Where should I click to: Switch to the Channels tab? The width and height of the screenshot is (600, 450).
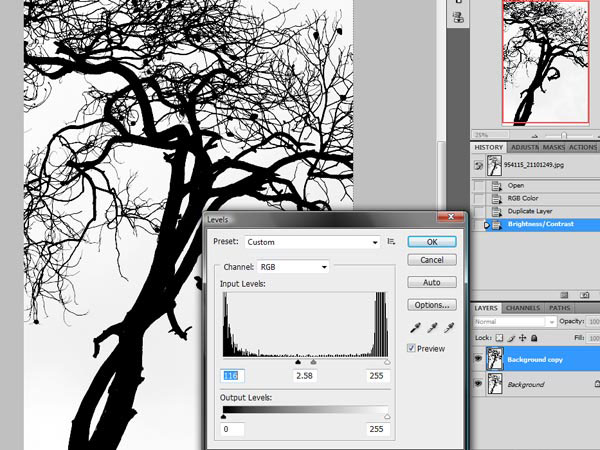(x=523, y=308)
